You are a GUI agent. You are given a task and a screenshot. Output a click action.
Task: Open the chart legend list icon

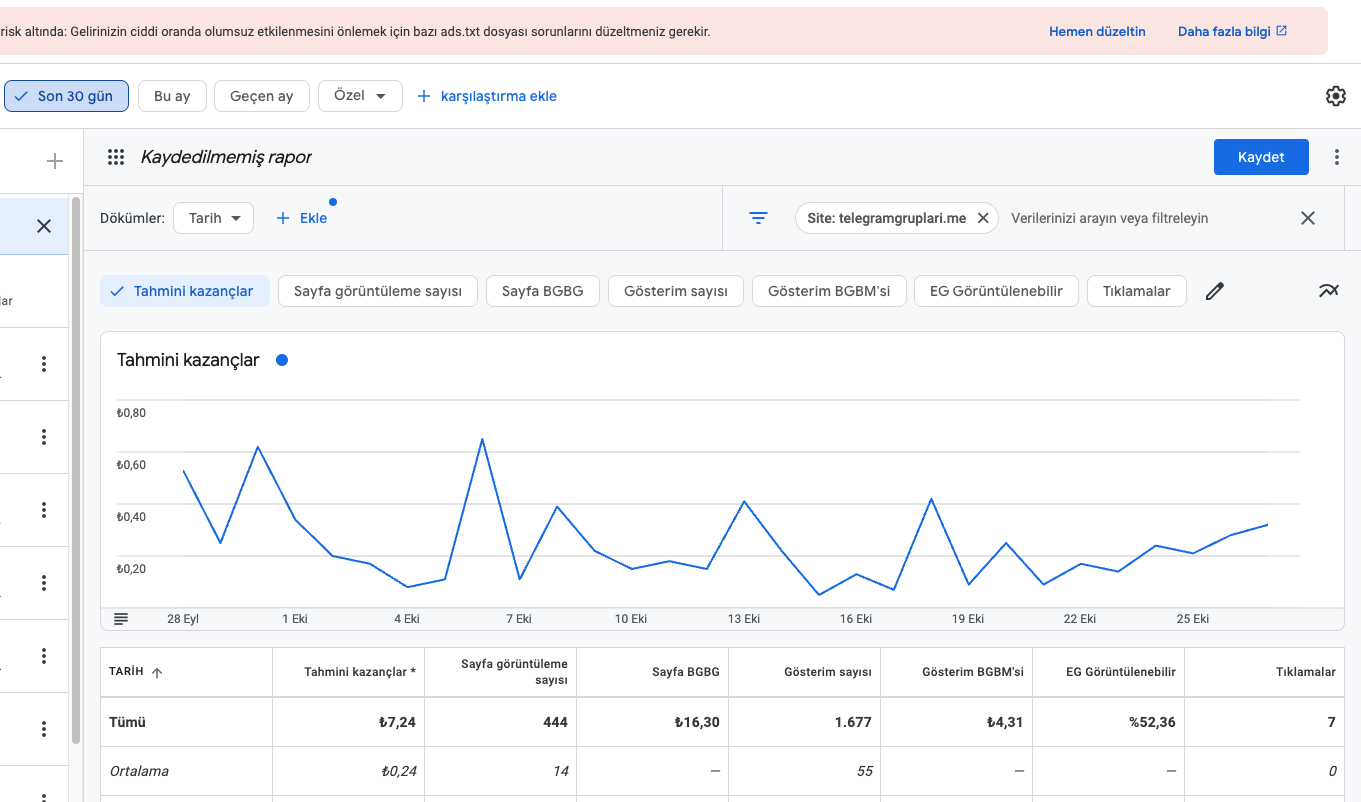click(121, 619)
